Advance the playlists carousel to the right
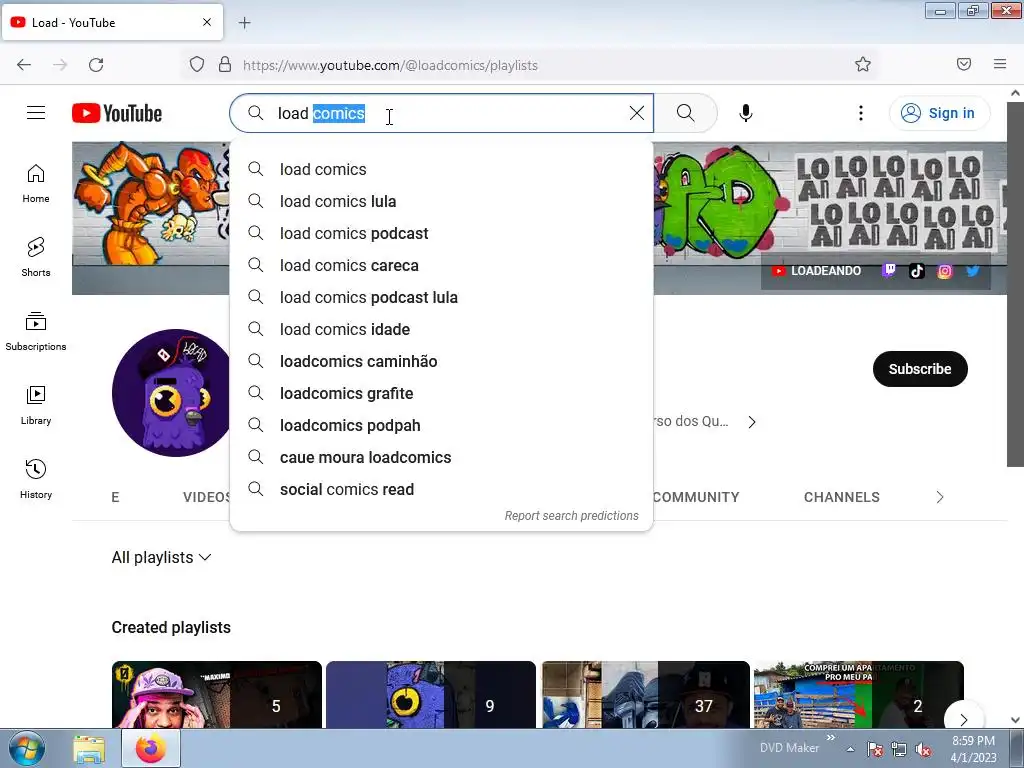Screen dimensions: 1024x768 coord(963,718)
